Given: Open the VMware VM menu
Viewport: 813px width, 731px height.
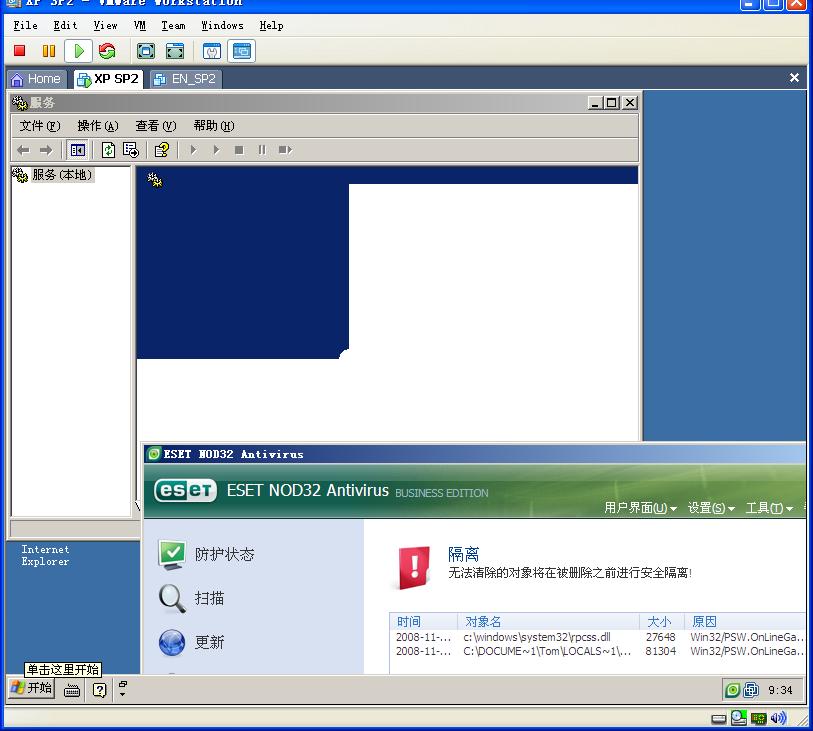Looking at the screenshot, I should pos(139,25).
